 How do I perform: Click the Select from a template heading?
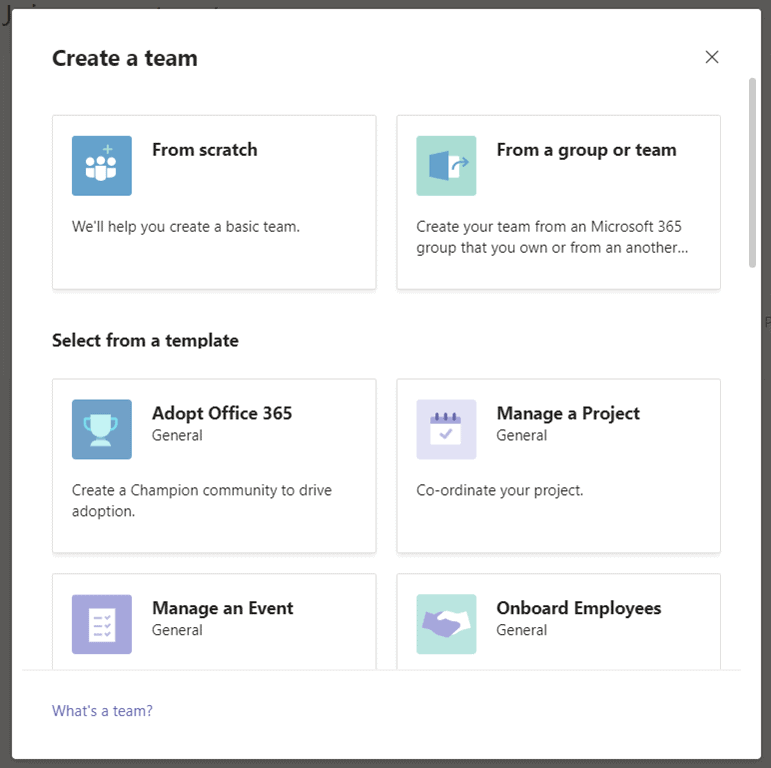tap(145, 340)
